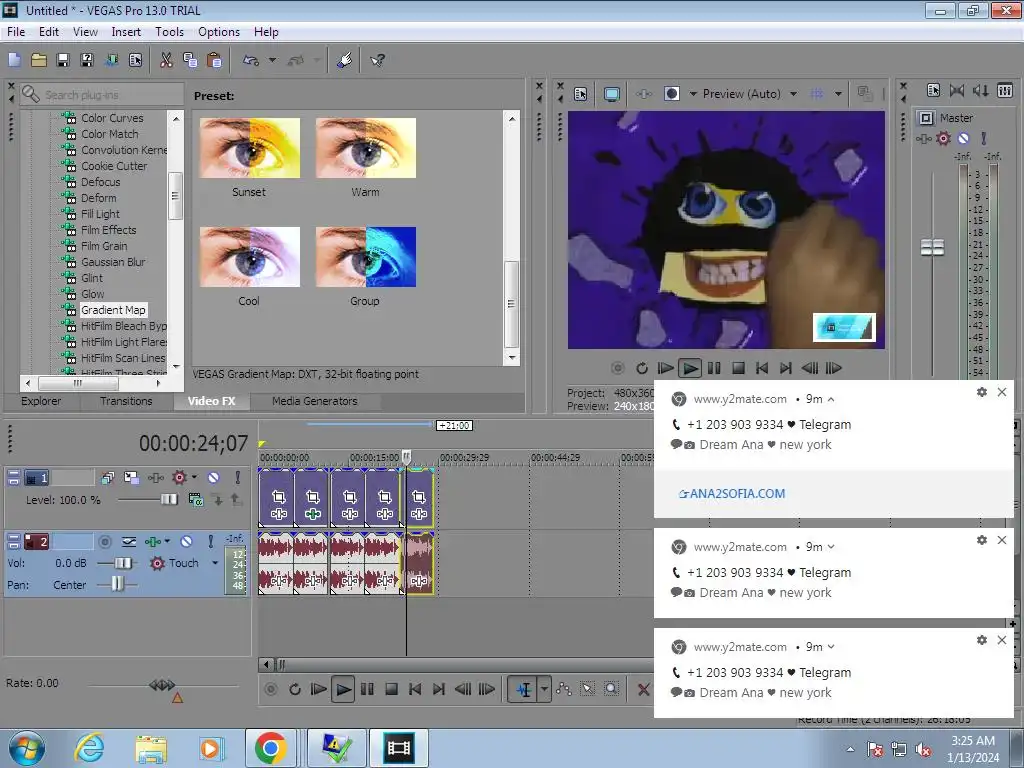Select the Gaussian Blur plug-in

pos(112,262)
